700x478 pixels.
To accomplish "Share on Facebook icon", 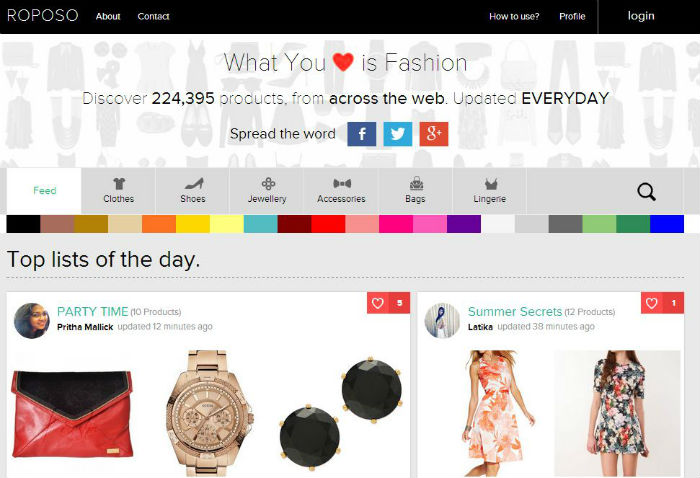I will pos(362,134).
